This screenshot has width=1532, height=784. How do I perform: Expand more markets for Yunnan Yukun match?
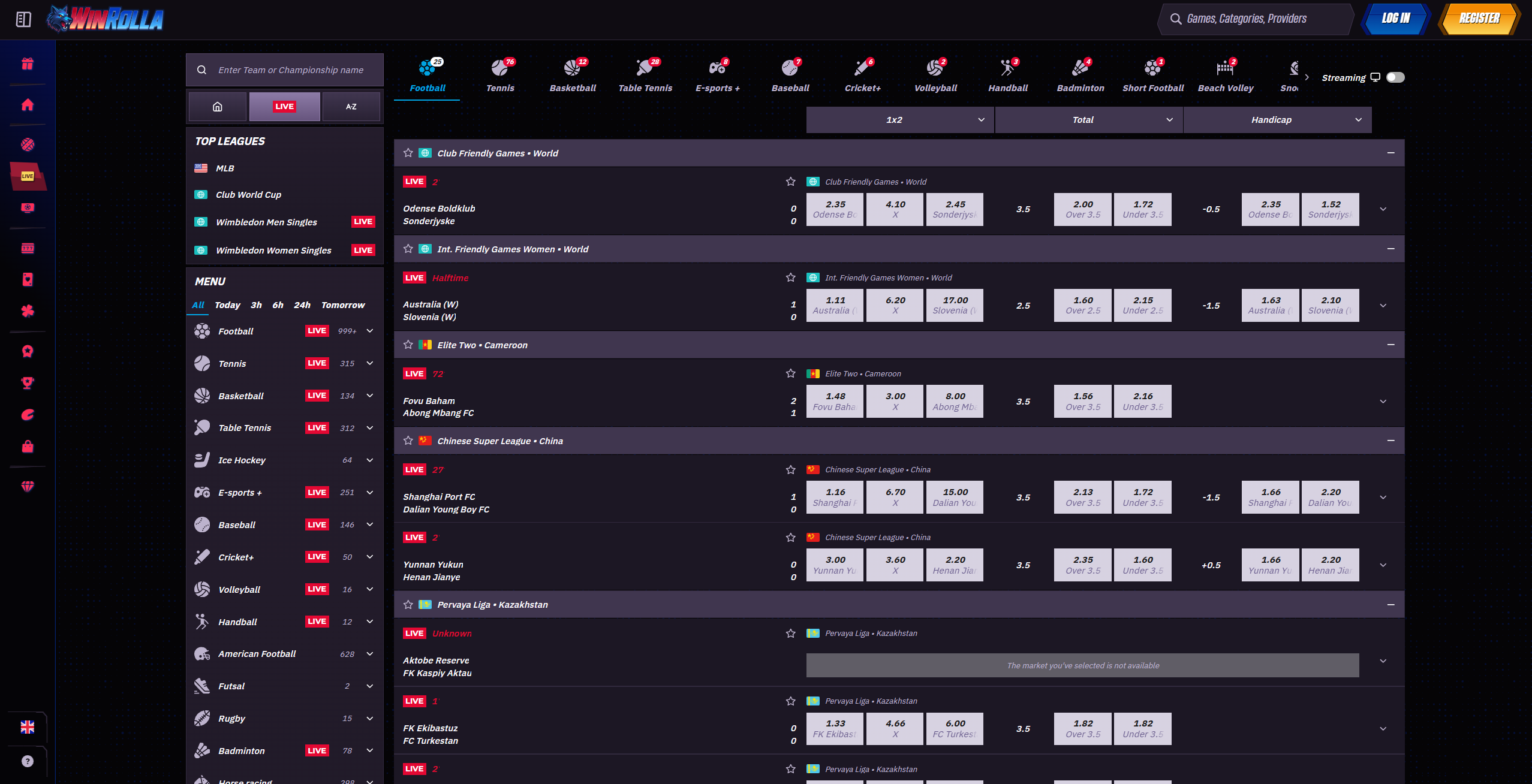tap(1383, 565)
